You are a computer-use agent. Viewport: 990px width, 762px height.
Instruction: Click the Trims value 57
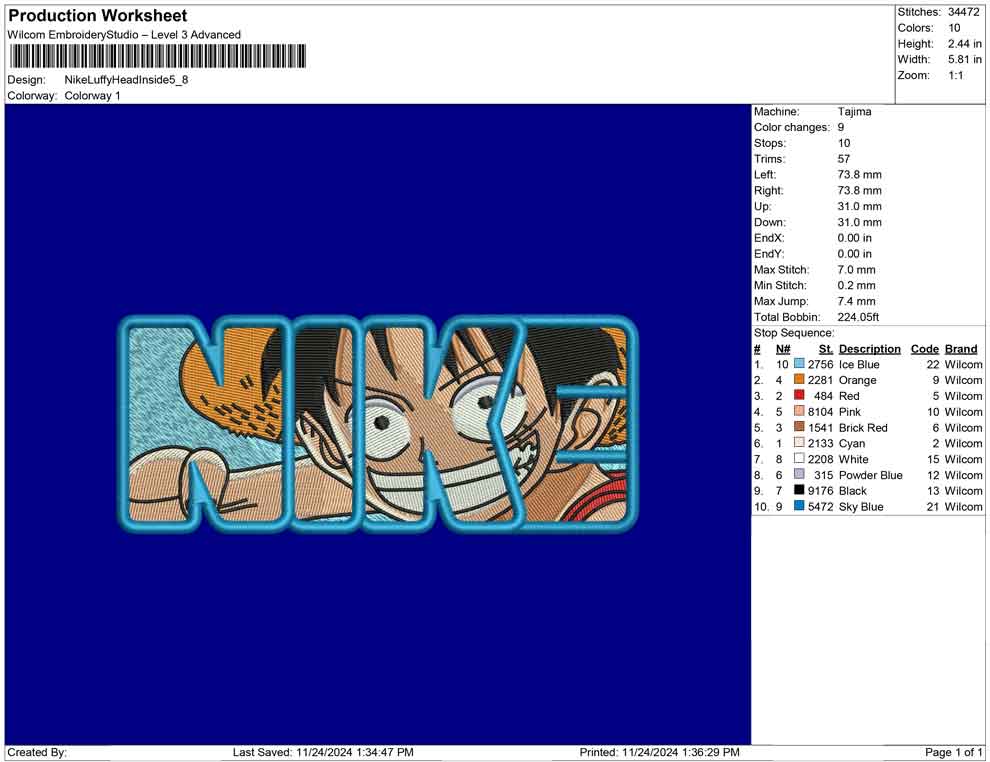[844, 158]
